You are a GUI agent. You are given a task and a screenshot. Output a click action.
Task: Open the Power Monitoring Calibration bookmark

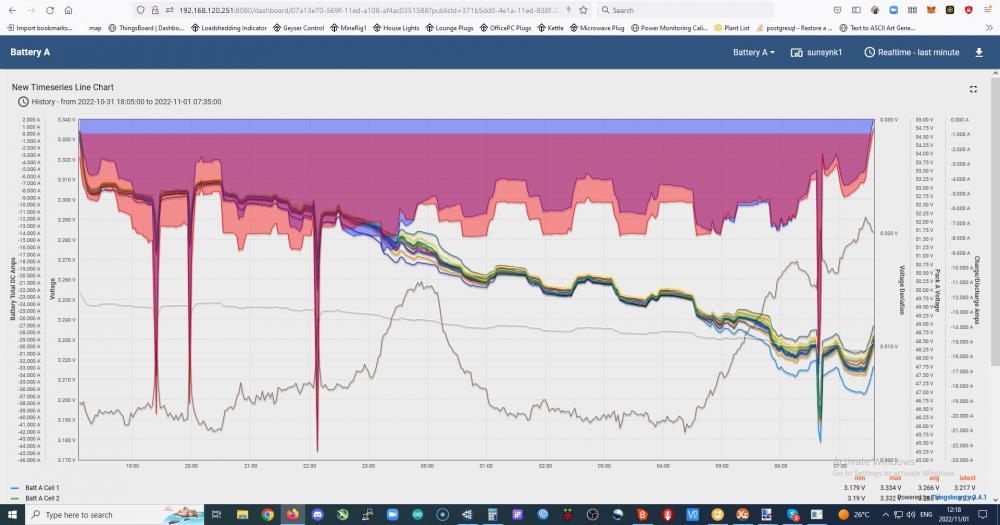pos(669,28)
